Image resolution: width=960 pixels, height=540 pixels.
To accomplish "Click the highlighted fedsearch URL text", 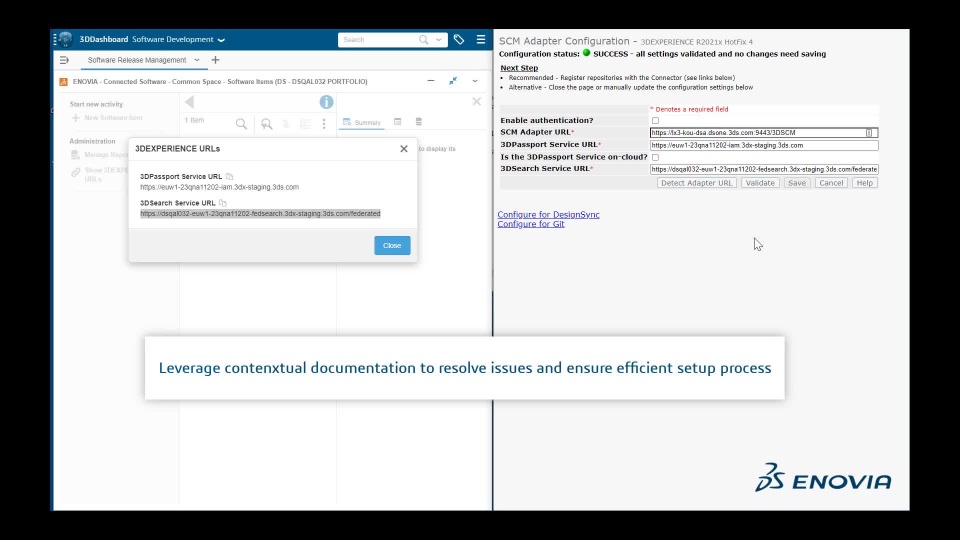I will (260, 214).
